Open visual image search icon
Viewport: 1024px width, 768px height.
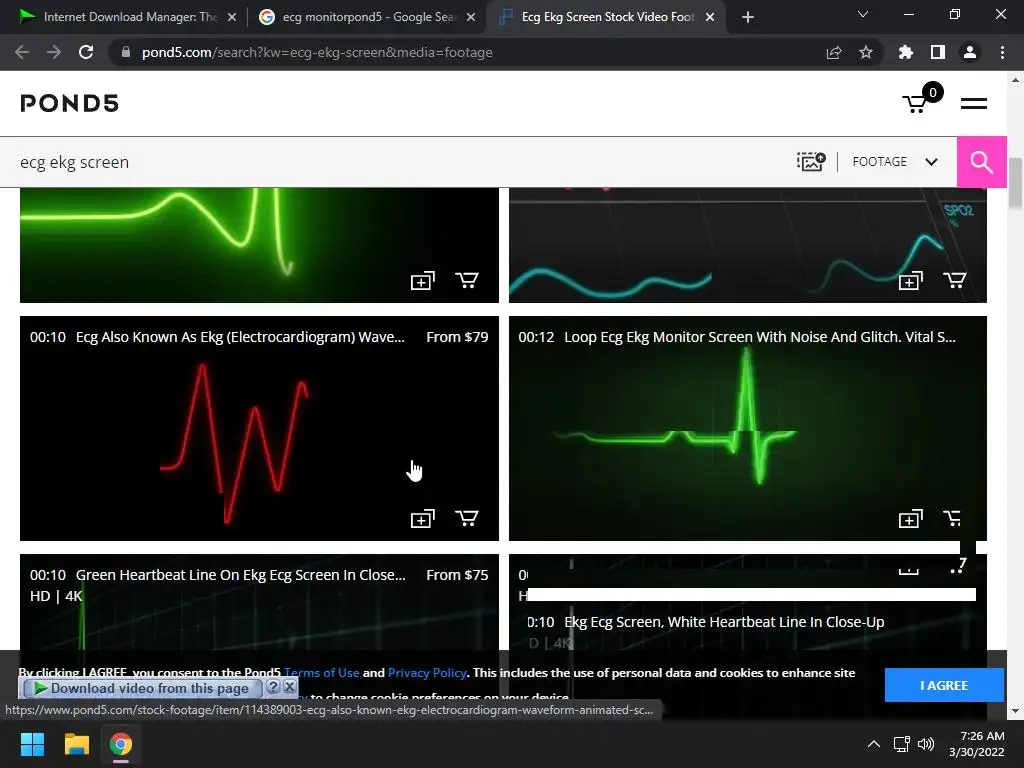click(x=810, y=161)
